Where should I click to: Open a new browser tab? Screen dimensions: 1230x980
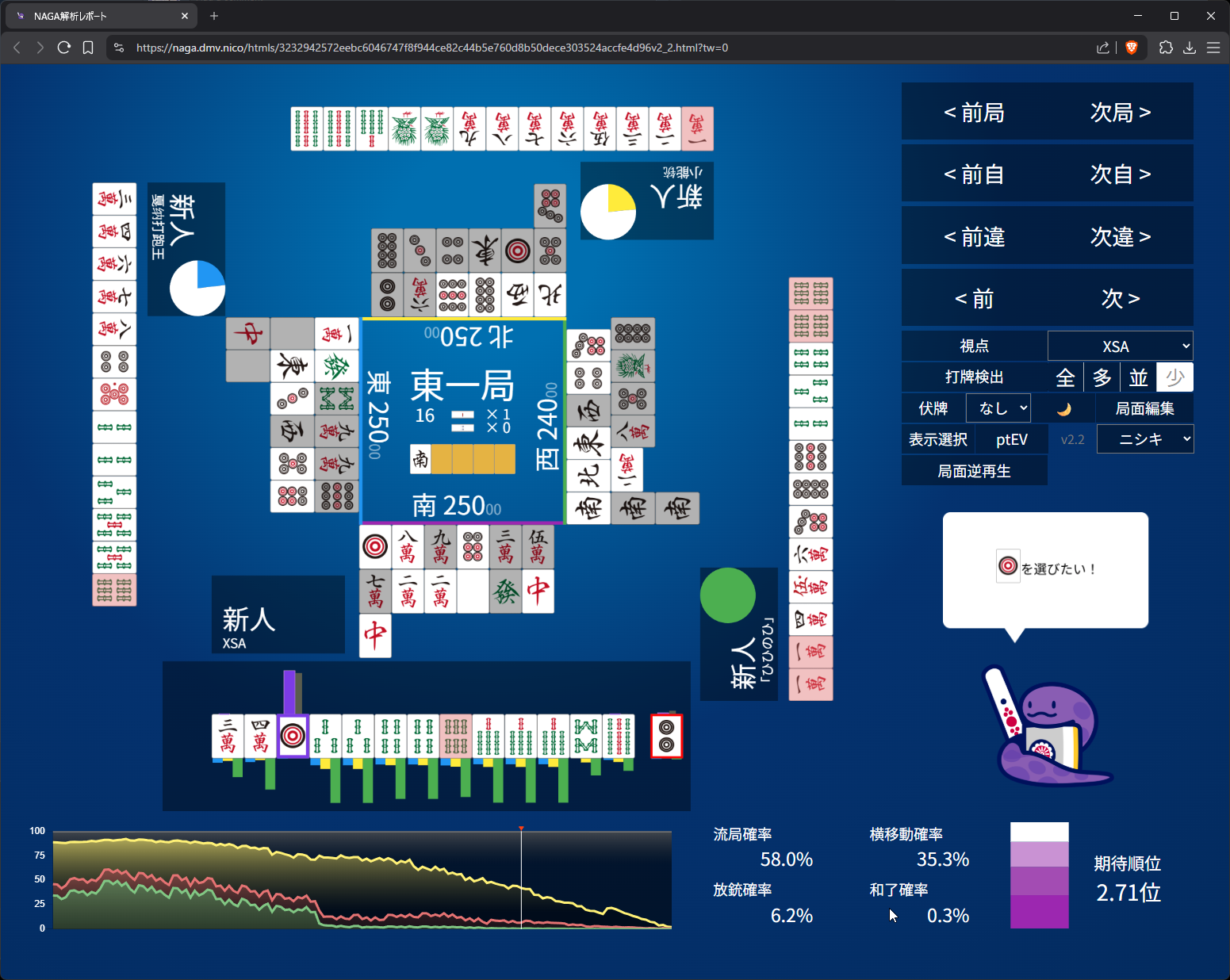click(x=214, y=16)
